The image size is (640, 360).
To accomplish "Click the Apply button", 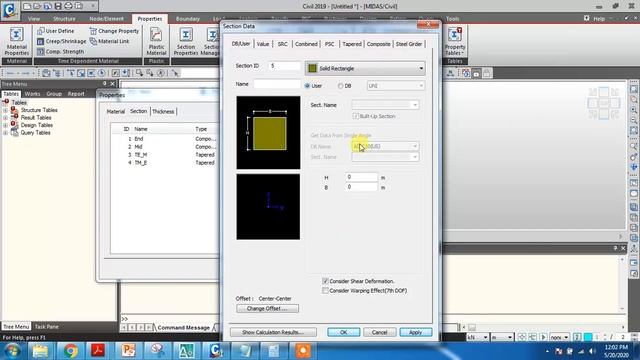I will pos(416,332).
